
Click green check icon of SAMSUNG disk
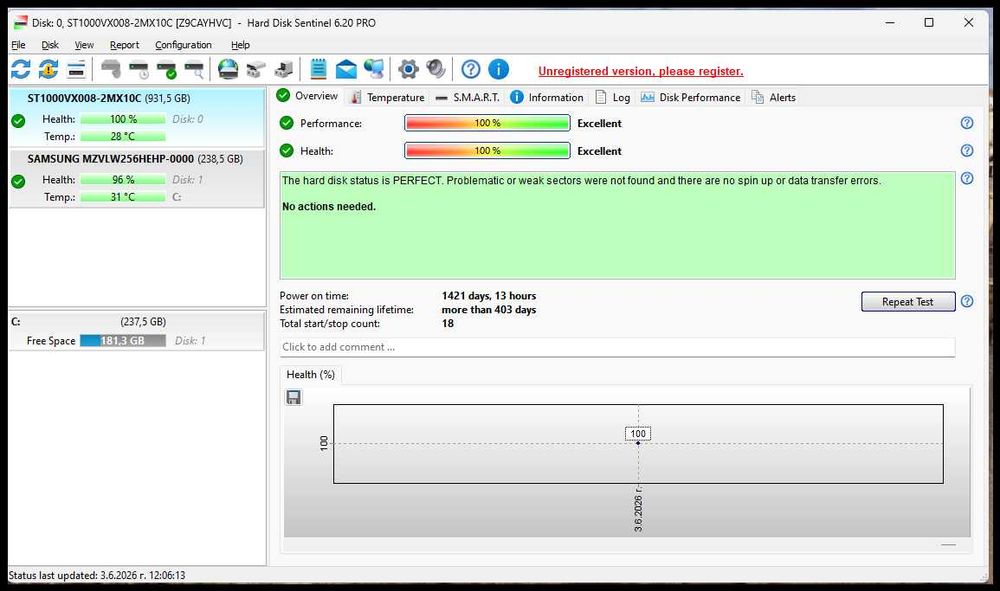pyautogui.click(x=18, y=181)
